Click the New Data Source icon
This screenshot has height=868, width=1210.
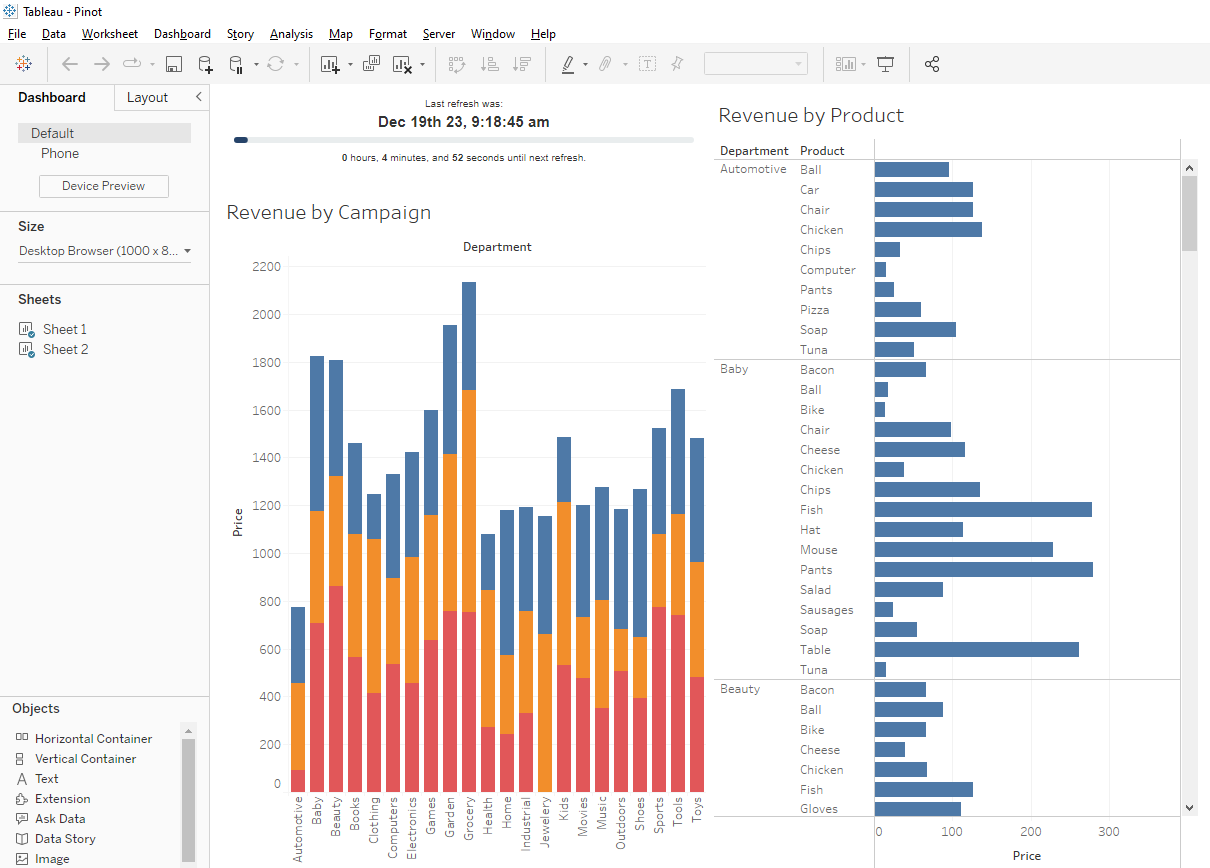click(x=204, y=64)
